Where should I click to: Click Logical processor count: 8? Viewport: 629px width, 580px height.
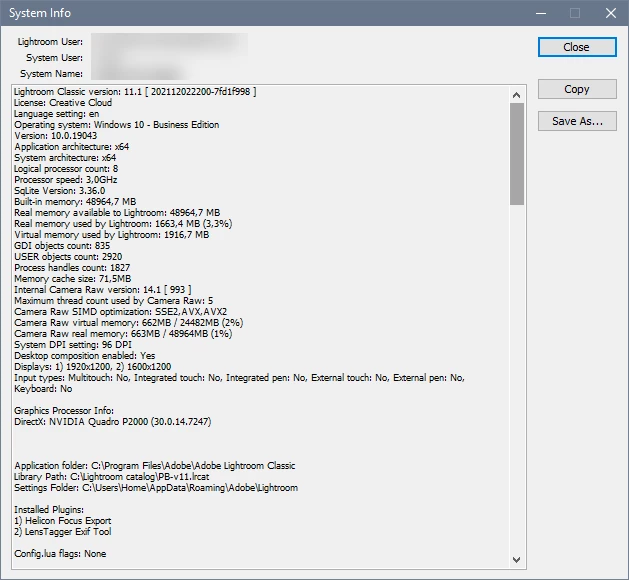pos(66,169)
